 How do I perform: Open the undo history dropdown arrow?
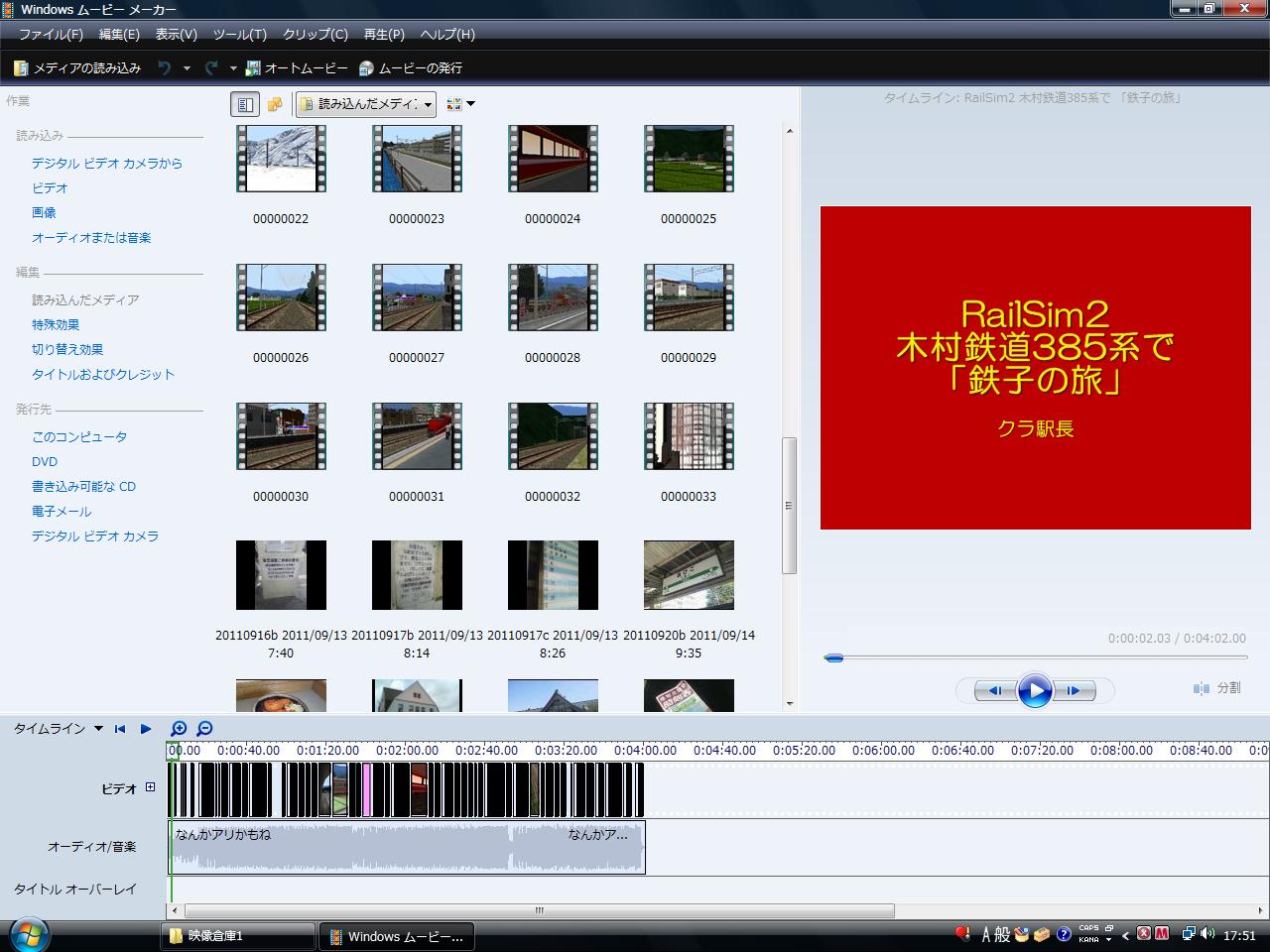point(187,68)
